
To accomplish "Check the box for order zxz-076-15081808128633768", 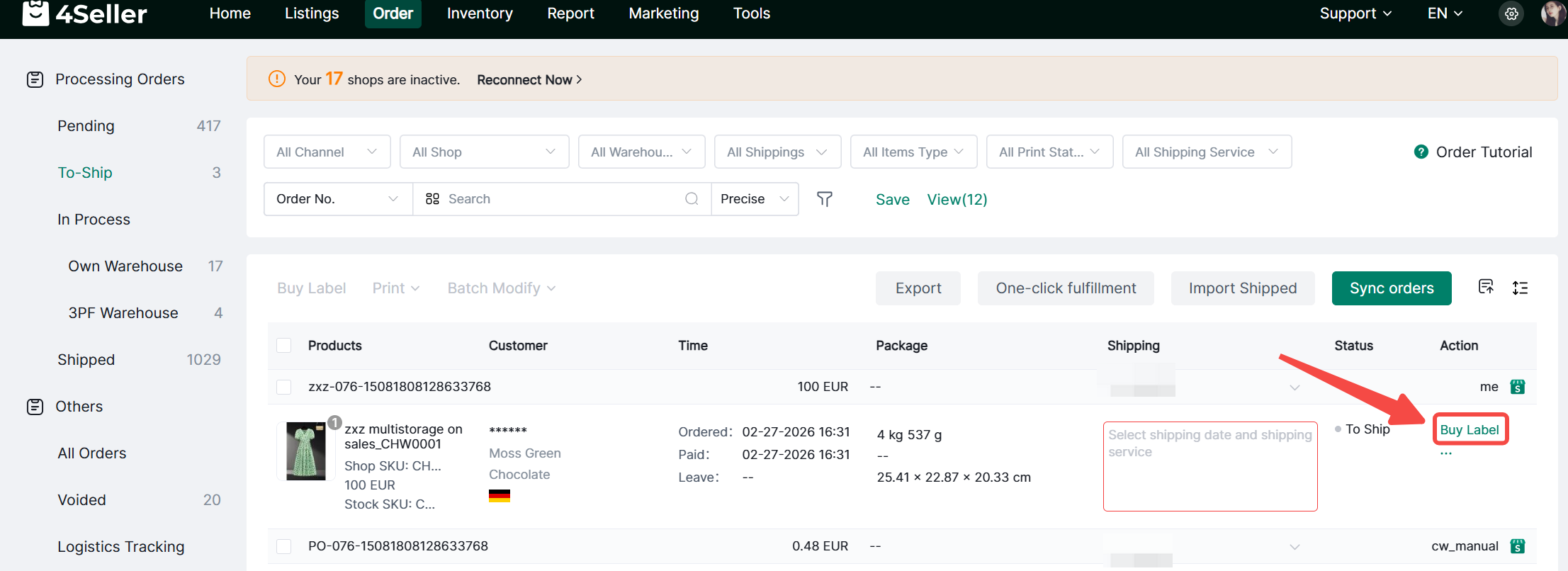I will coord(284,387).
